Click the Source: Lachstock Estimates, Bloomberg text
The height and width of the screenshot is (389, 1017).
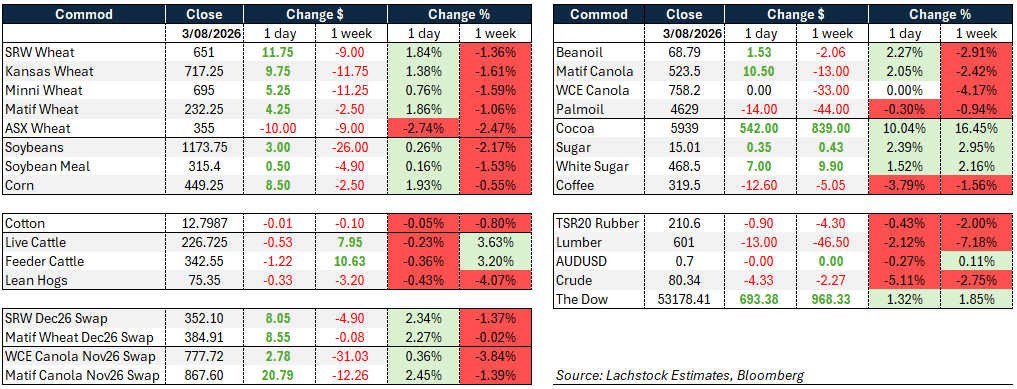(x=680, y=375)
